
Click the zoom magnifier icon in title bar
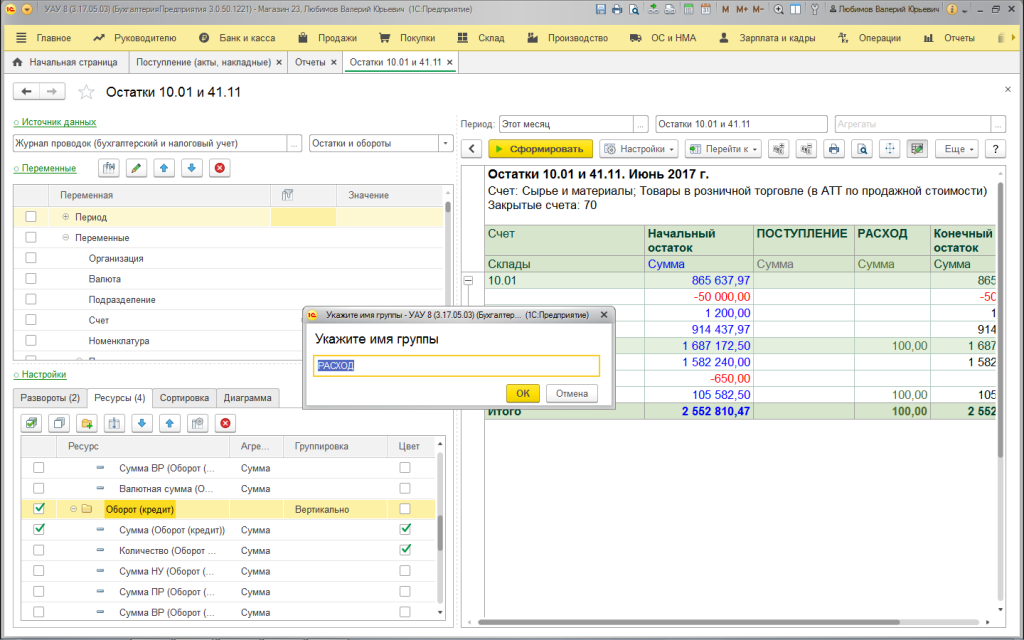tap(778, 10)
